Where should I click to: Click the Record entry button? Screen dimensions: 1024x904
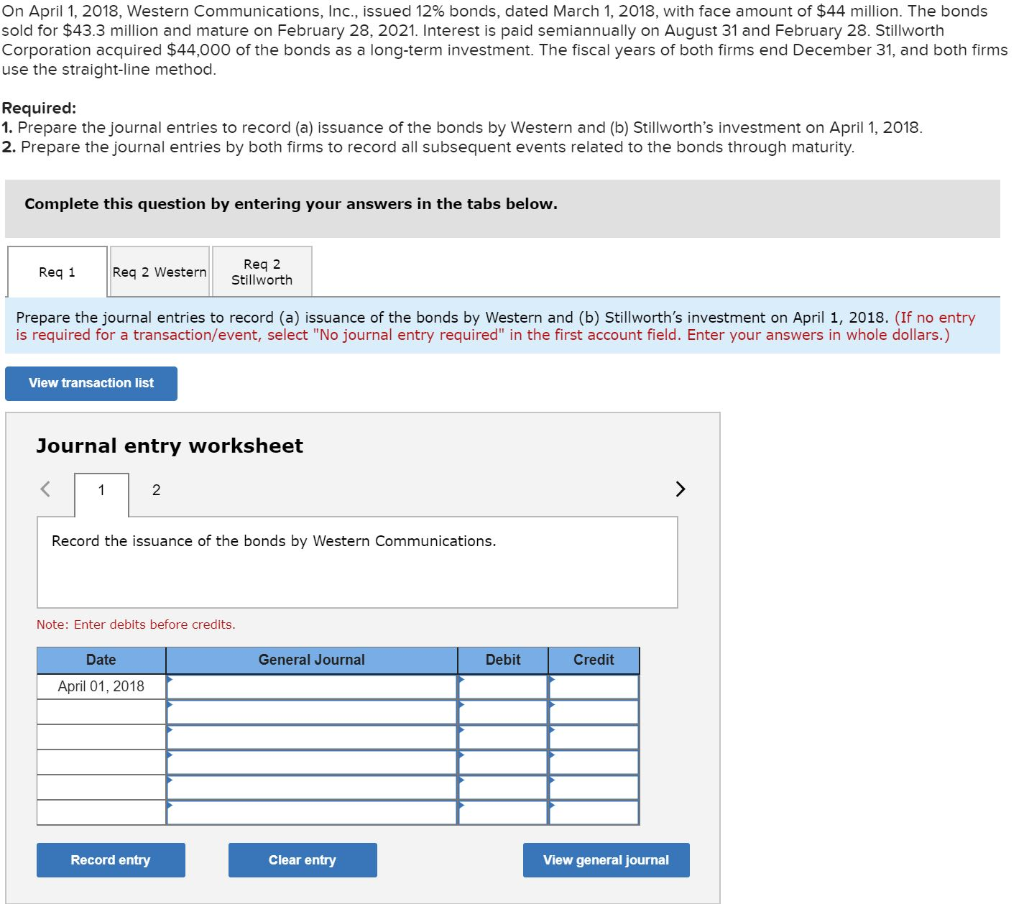coord(110,860)
